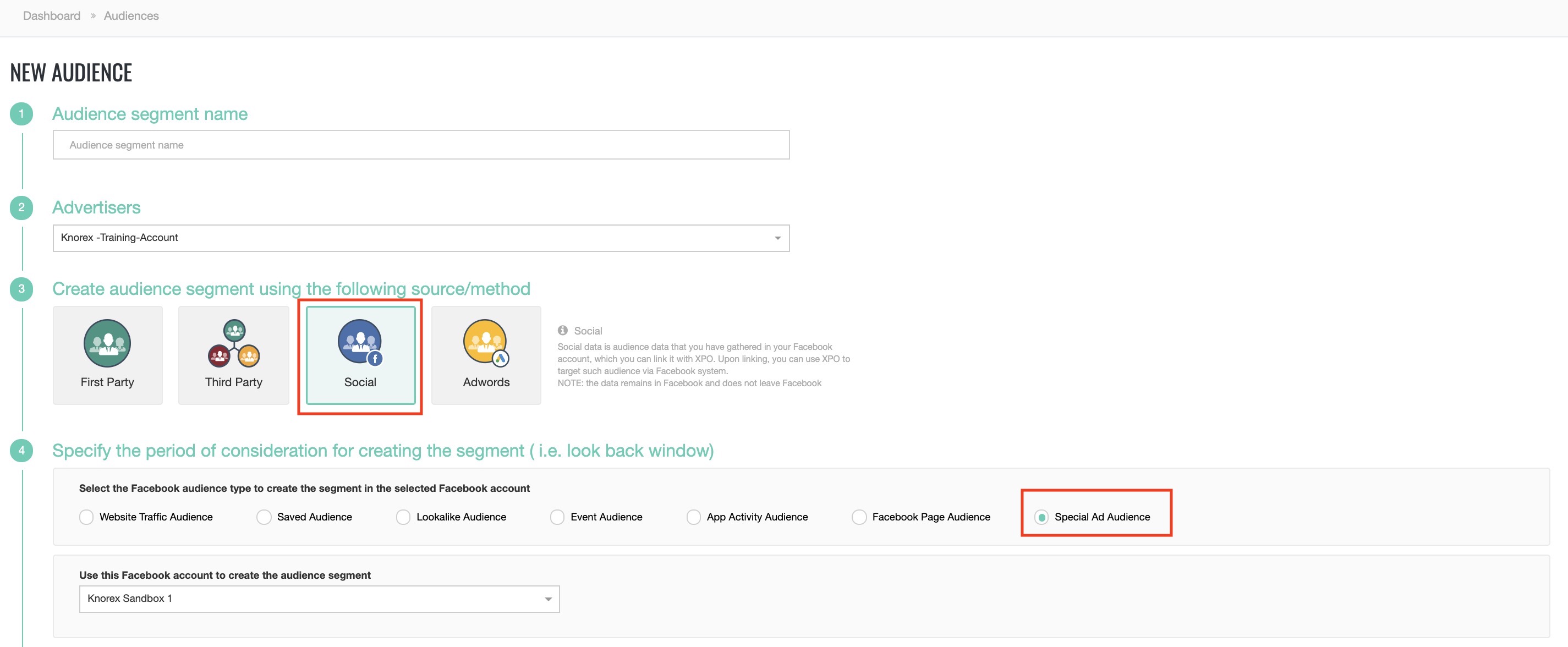Click the Social Facebook audience icon

point(360,343)
